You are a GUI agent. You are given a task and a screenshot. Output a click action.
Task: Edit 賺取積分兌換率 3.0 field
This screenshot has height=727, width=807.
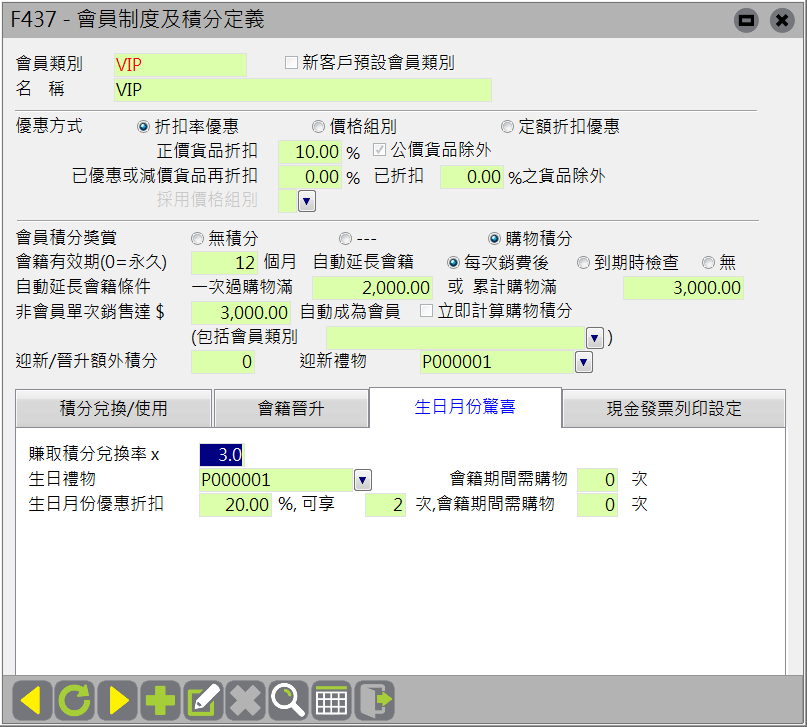tap(222, 455)
